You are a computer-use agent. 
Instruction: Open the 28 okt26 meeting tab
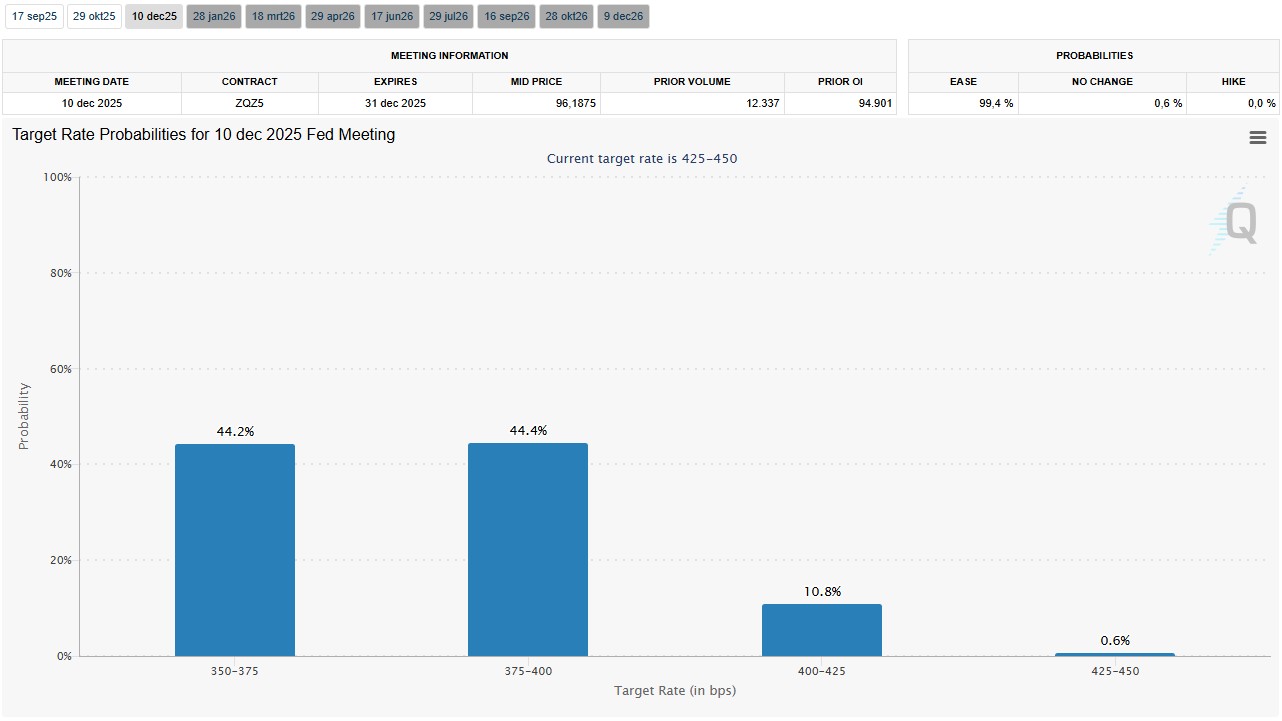tap(566, 17)
